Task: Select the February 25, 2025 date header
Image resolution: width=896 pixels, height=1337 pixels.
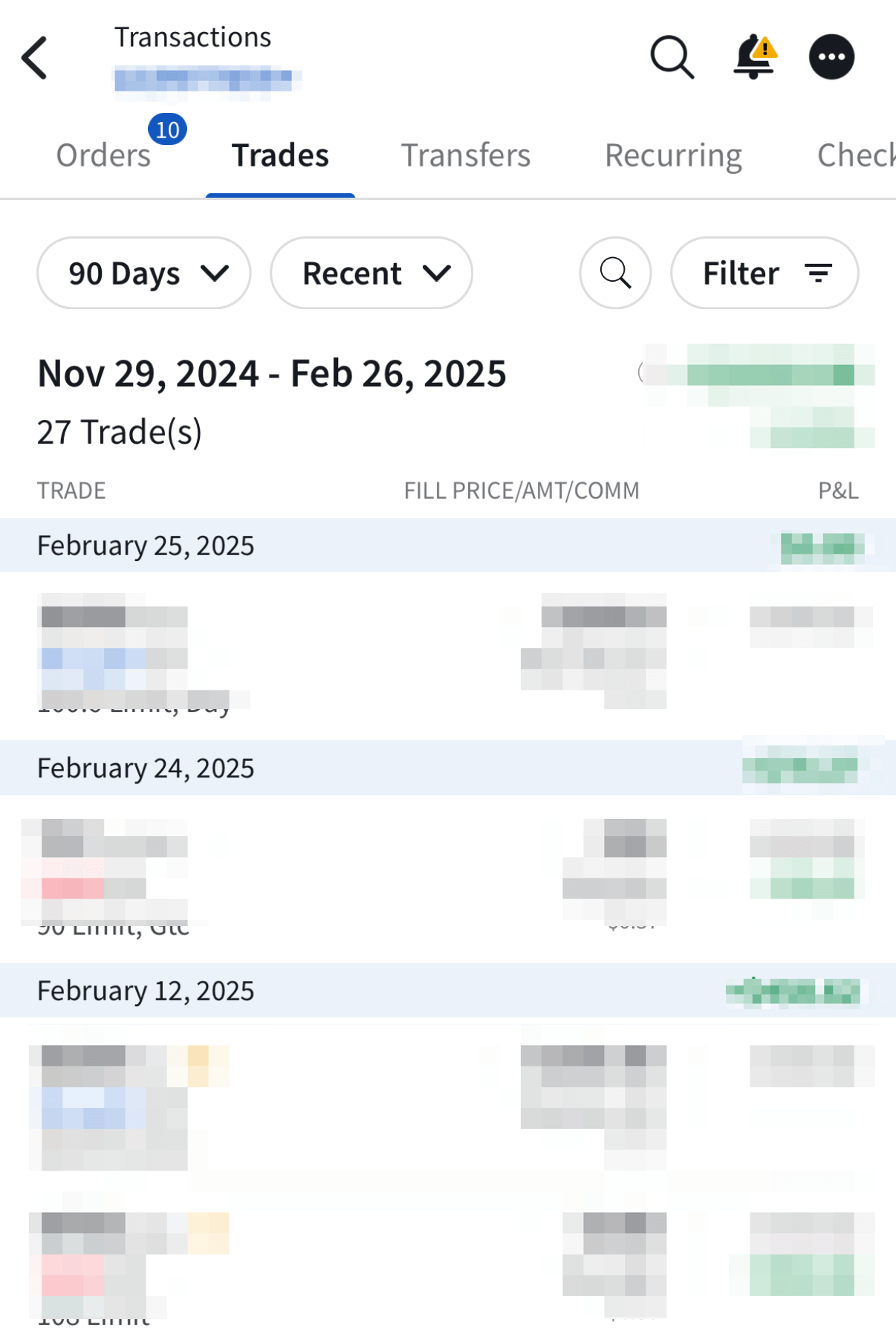Action: pyautogui.click(x=146, y=546)
